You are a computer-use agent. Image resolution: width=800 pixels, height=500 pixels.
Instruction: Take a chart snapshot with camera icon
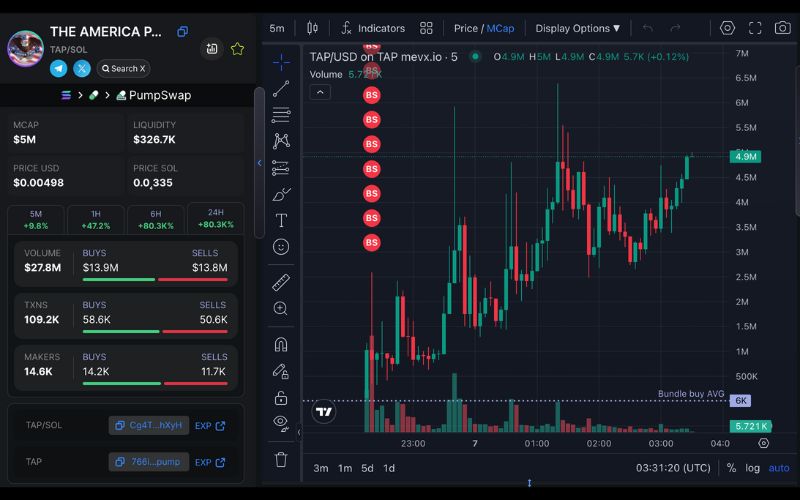(x=782, y=28)
